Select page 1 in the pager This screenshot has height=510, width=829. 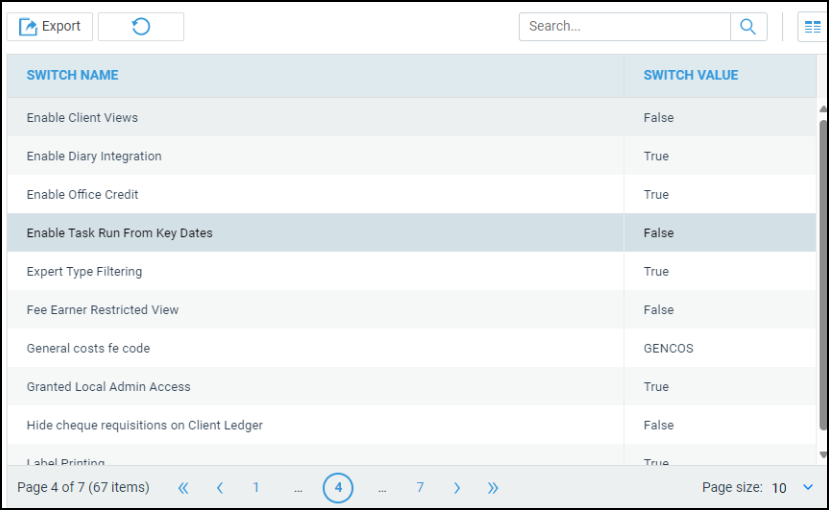[x=256, y=488]
